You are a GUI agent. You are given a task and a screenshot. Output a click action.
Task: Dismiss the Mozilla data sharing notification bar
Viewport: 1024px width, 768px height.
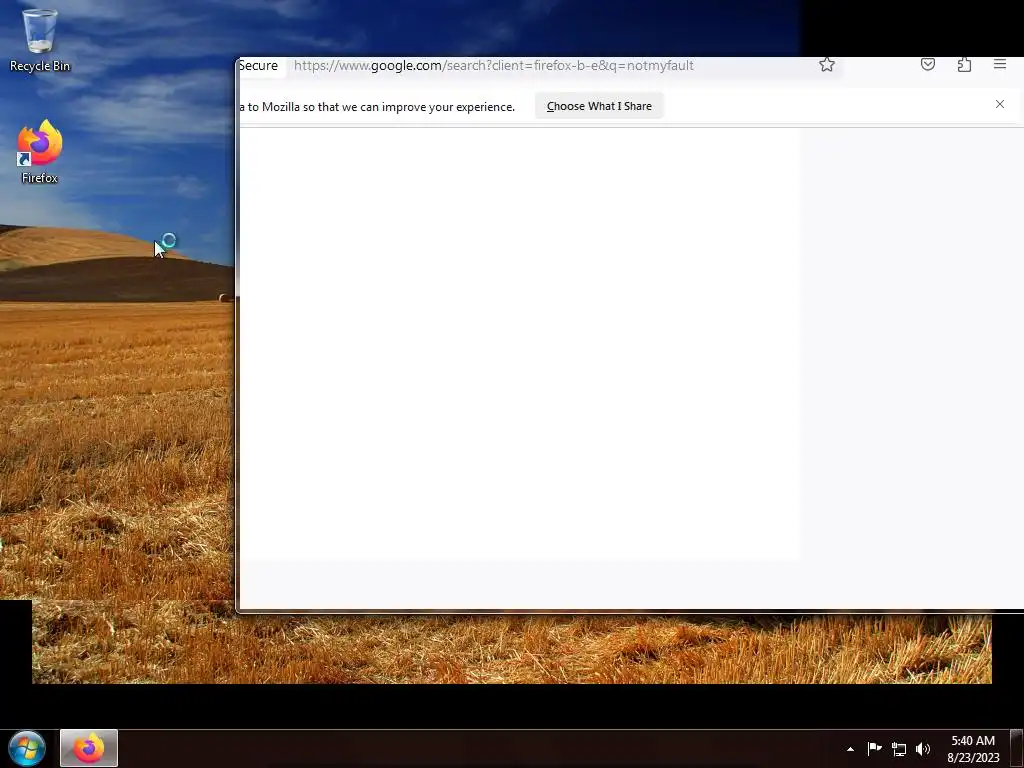pyautogui.click(x=1000, y=104)
